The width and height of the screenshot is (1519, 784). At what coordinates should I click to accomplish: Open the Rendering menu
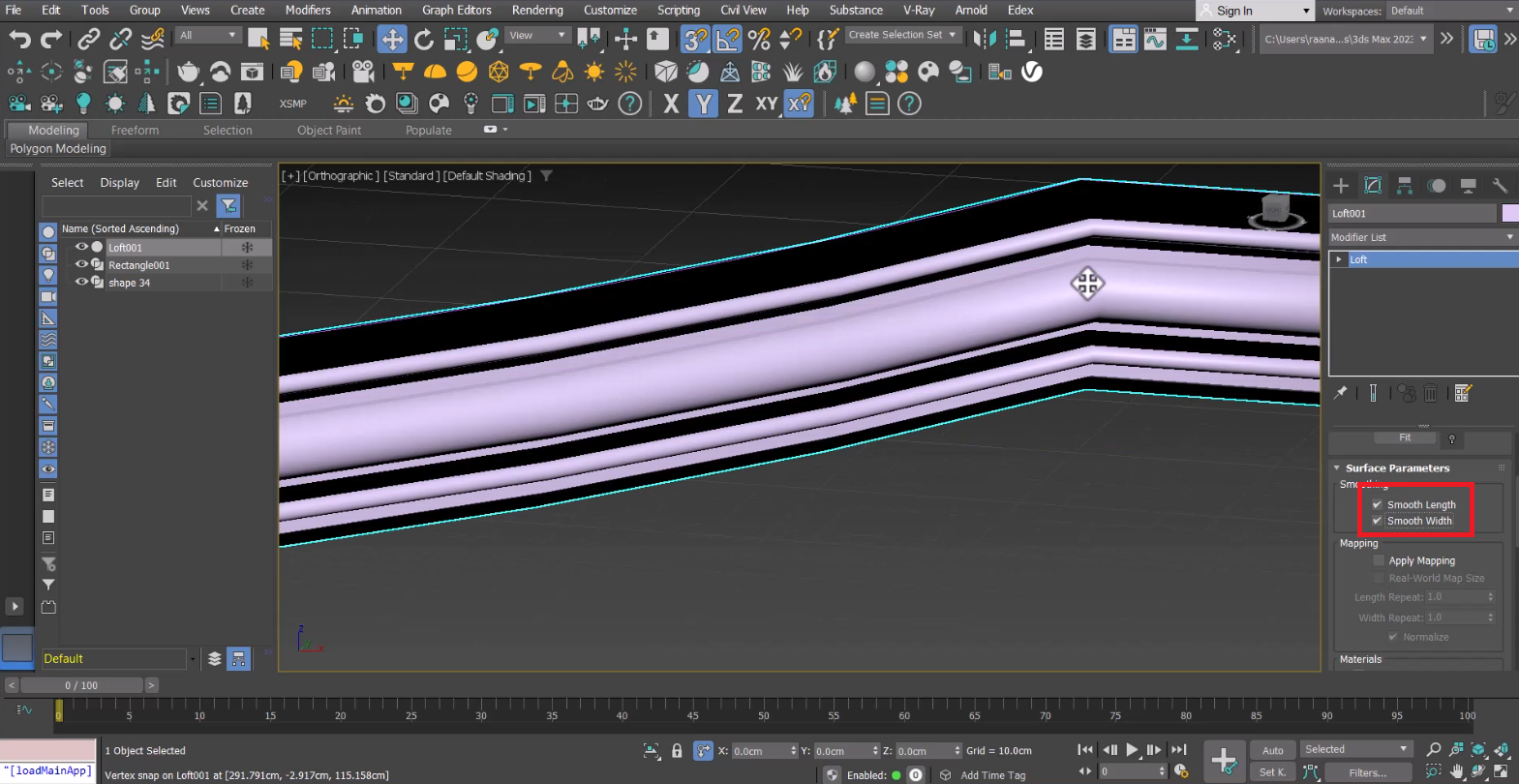click(x=536, y=10)
